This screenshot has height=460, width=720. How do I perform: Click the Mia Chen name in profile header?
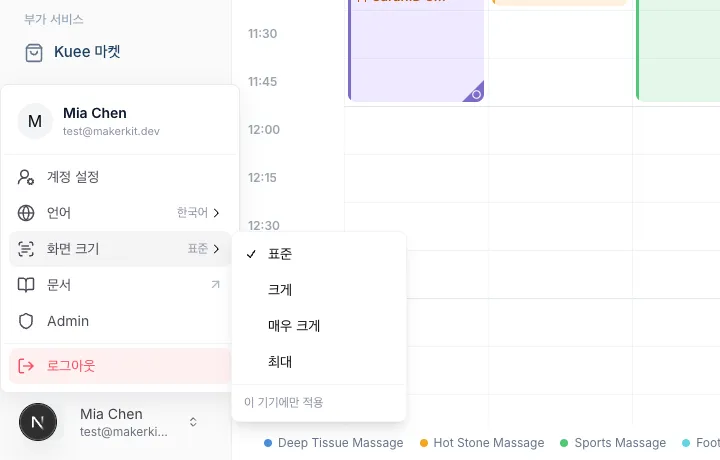pos(95,113)
